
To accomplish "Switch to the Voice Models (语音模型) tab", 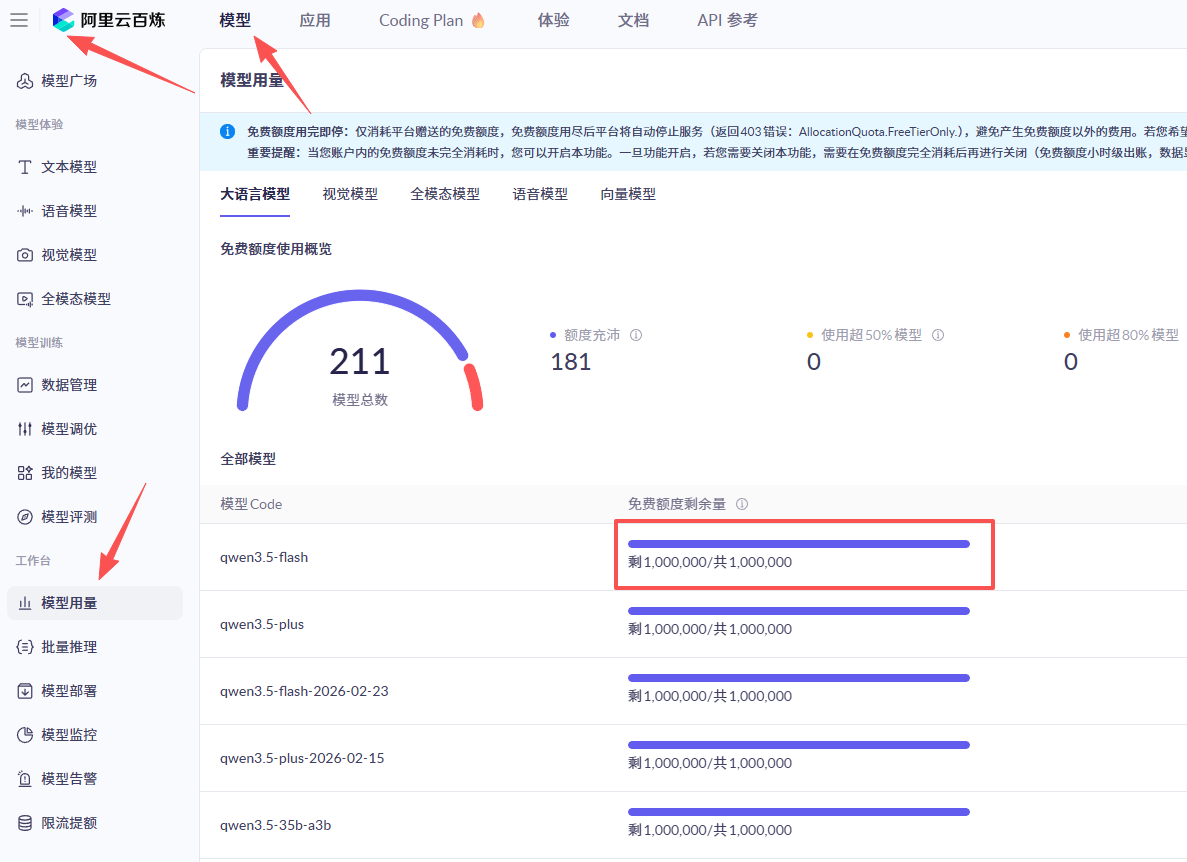I will [541, 194].
